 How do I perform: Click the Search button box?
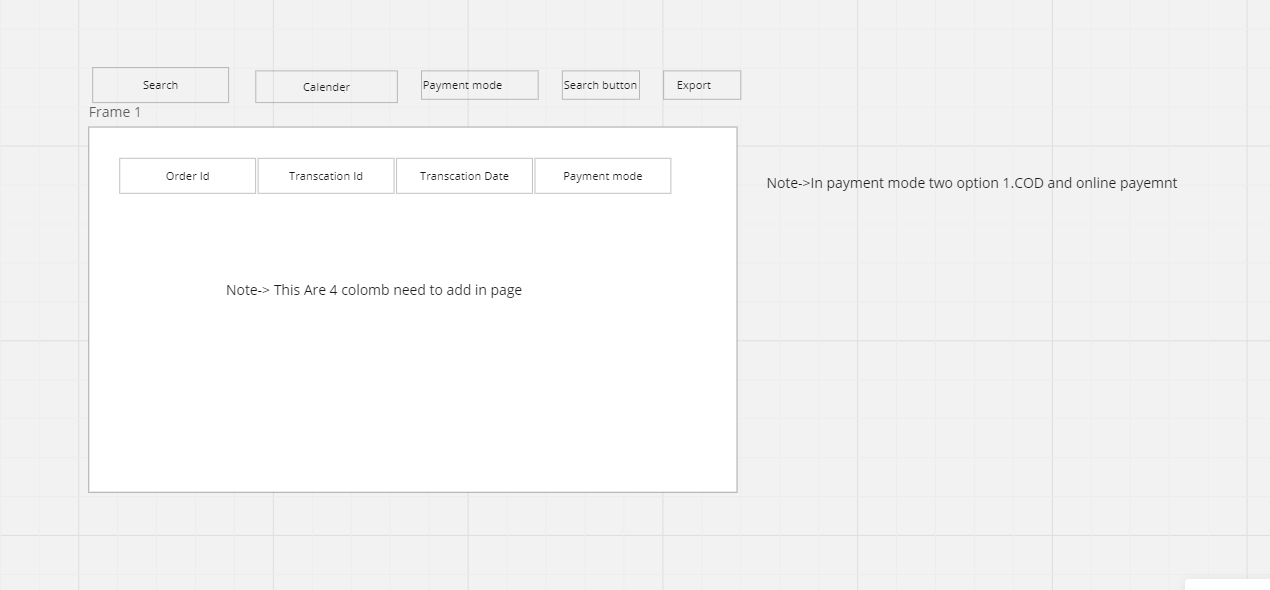coord(600,85)
